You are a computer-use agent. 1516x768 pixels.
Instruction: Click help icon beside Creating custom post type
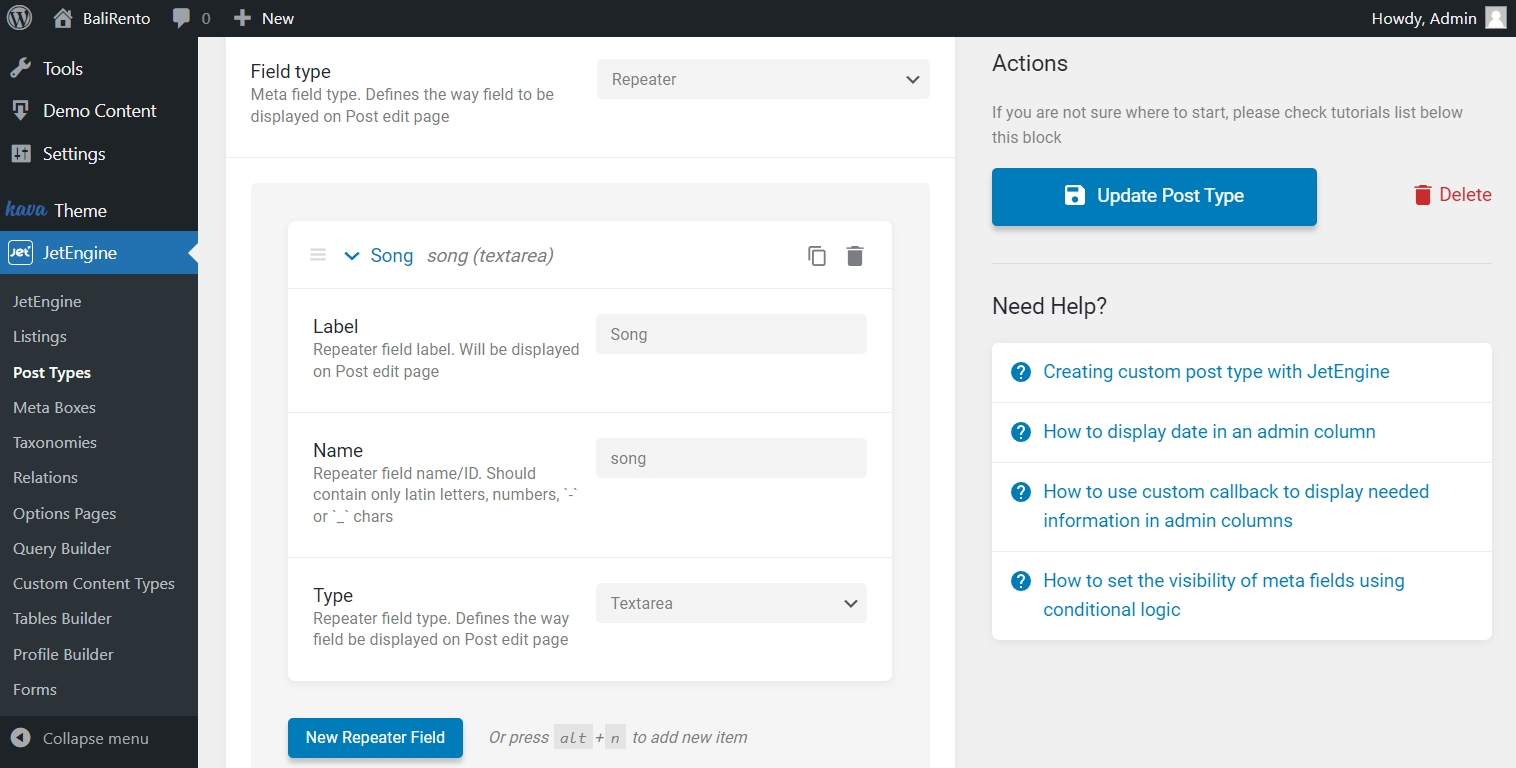(1021, 372)
